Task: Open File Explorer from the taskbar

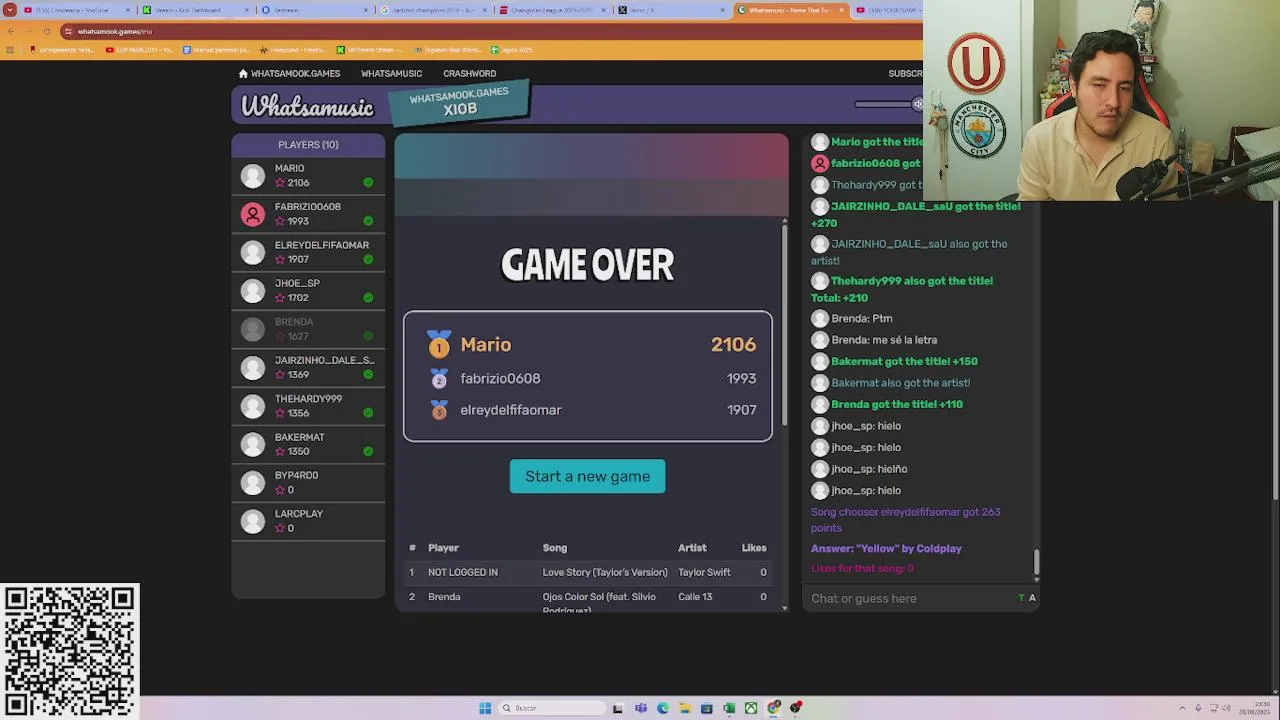Action: coord(685,708)
